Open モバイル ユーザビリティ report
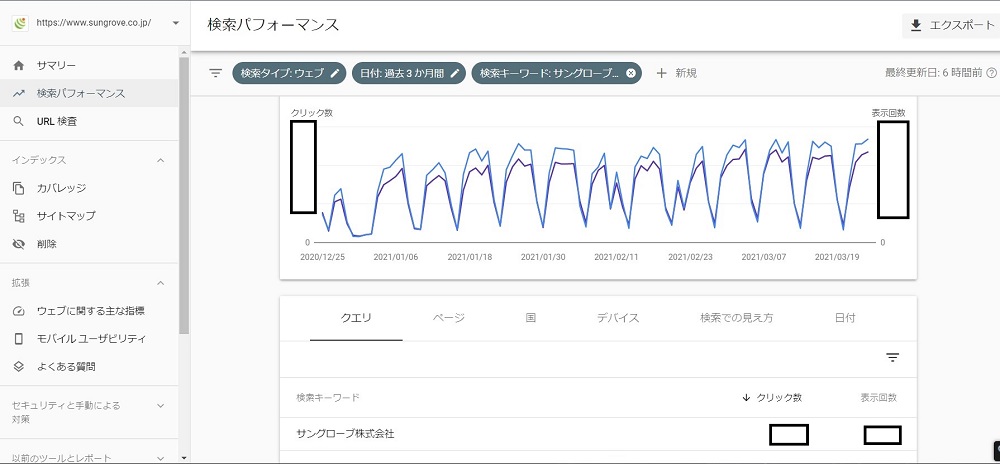The height and width of the screenshot is (464, 1000). (x=89, y=338)
